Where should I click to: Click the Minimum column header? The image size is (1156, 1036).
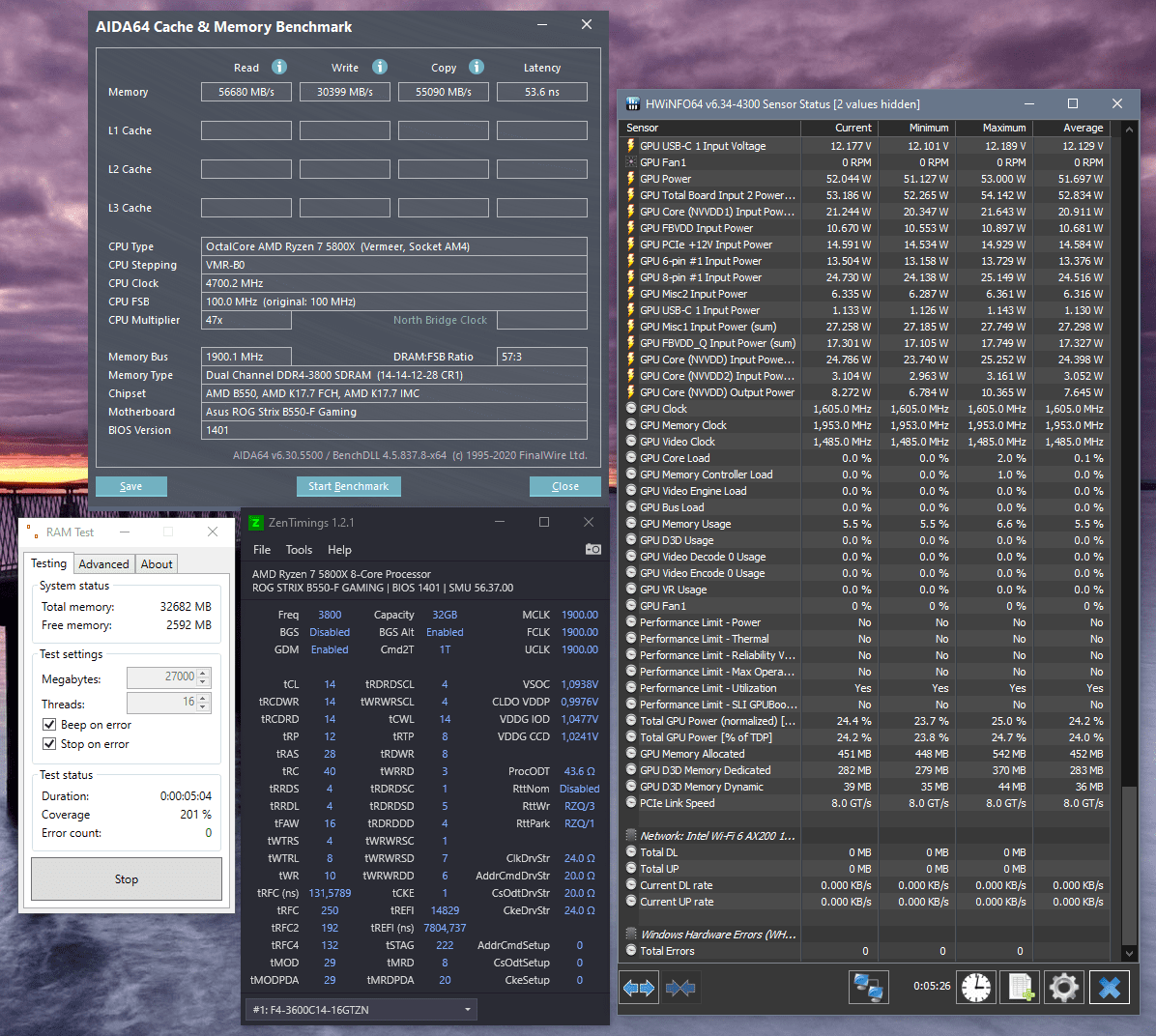click(x=917, y=128)
